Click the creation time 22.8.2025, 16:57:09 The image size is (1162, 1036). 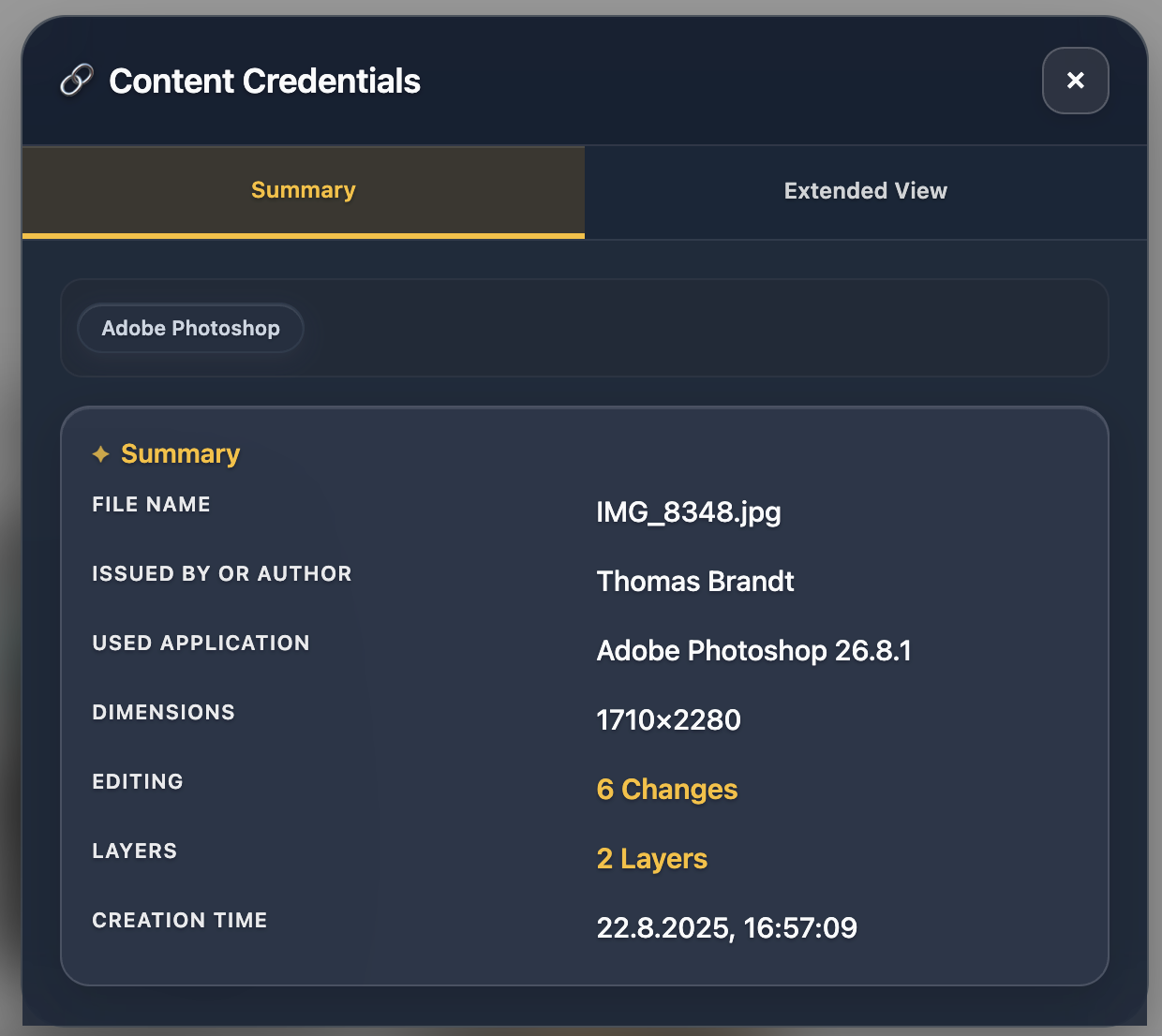727,928
